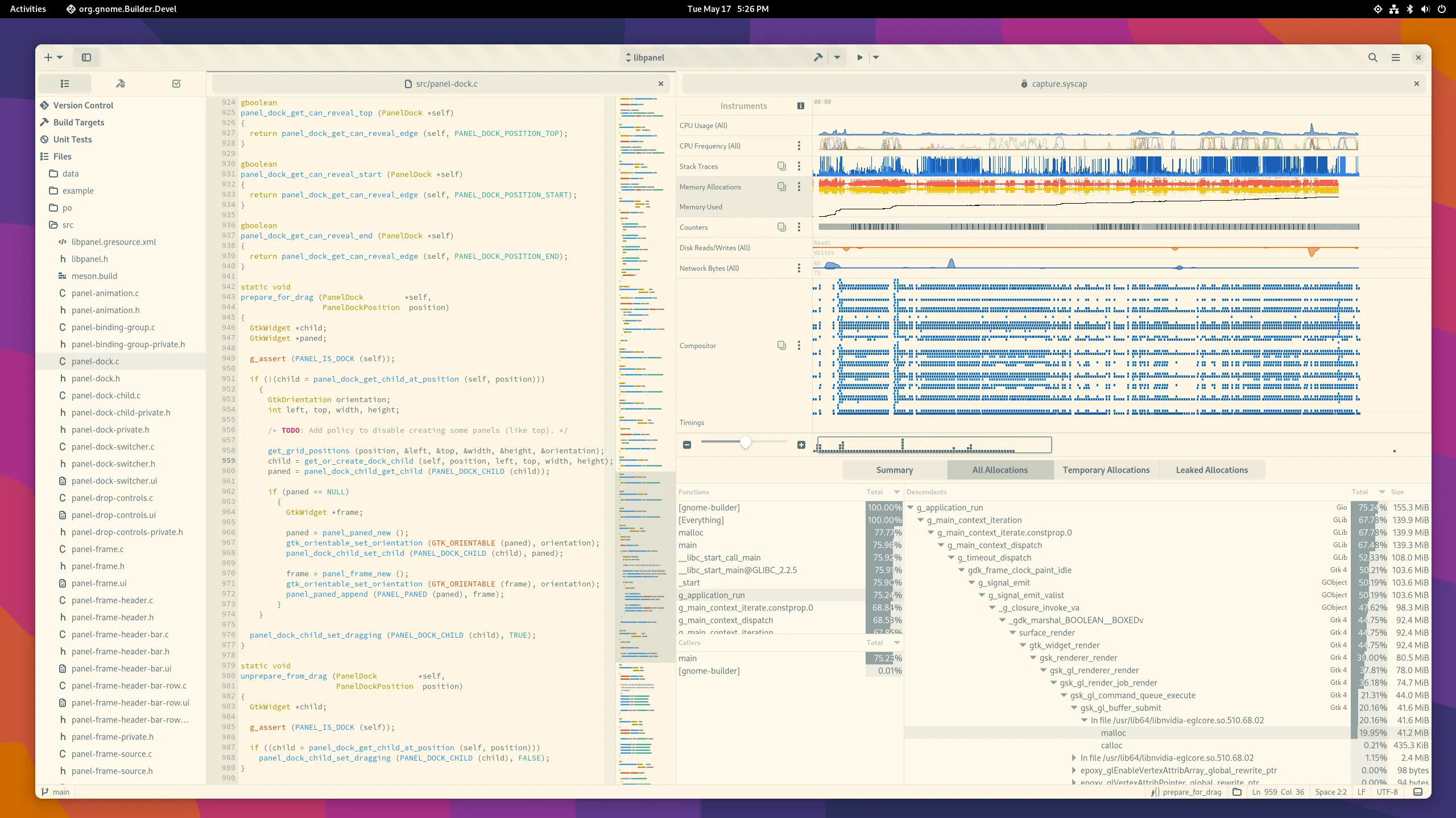Switch to the todo checkbox sidebar tab
This screenshot has height=818, width=1456.
[176, 84]
